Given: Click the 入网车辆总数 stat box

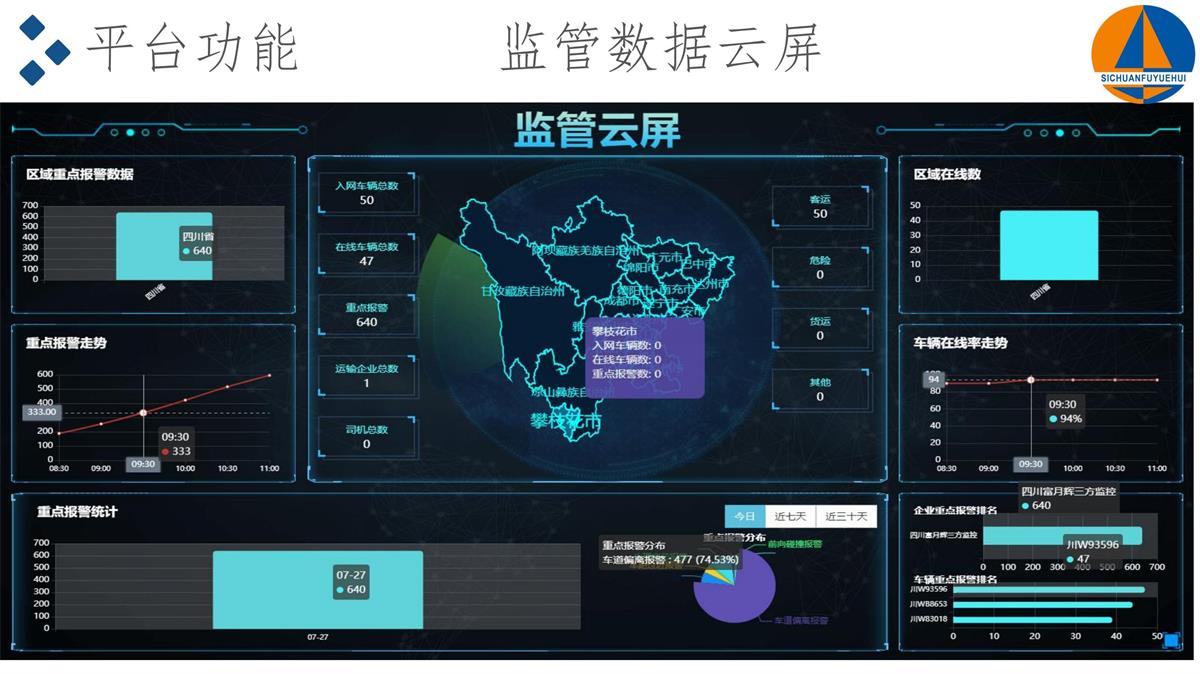Looking at the screenshot, I should (x=366, y=192).
